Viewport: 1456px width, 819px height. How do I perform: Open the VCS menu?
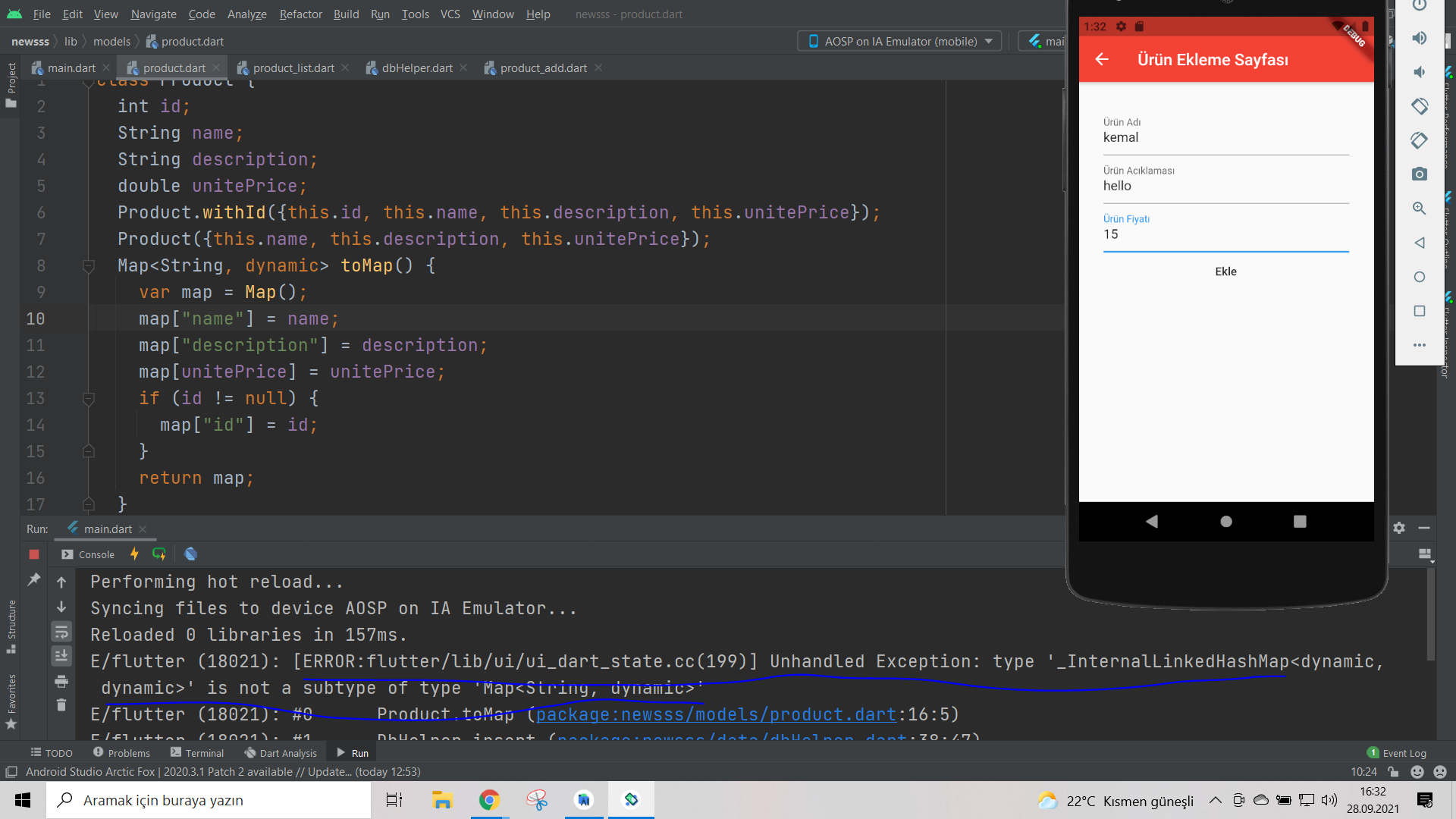450,14
